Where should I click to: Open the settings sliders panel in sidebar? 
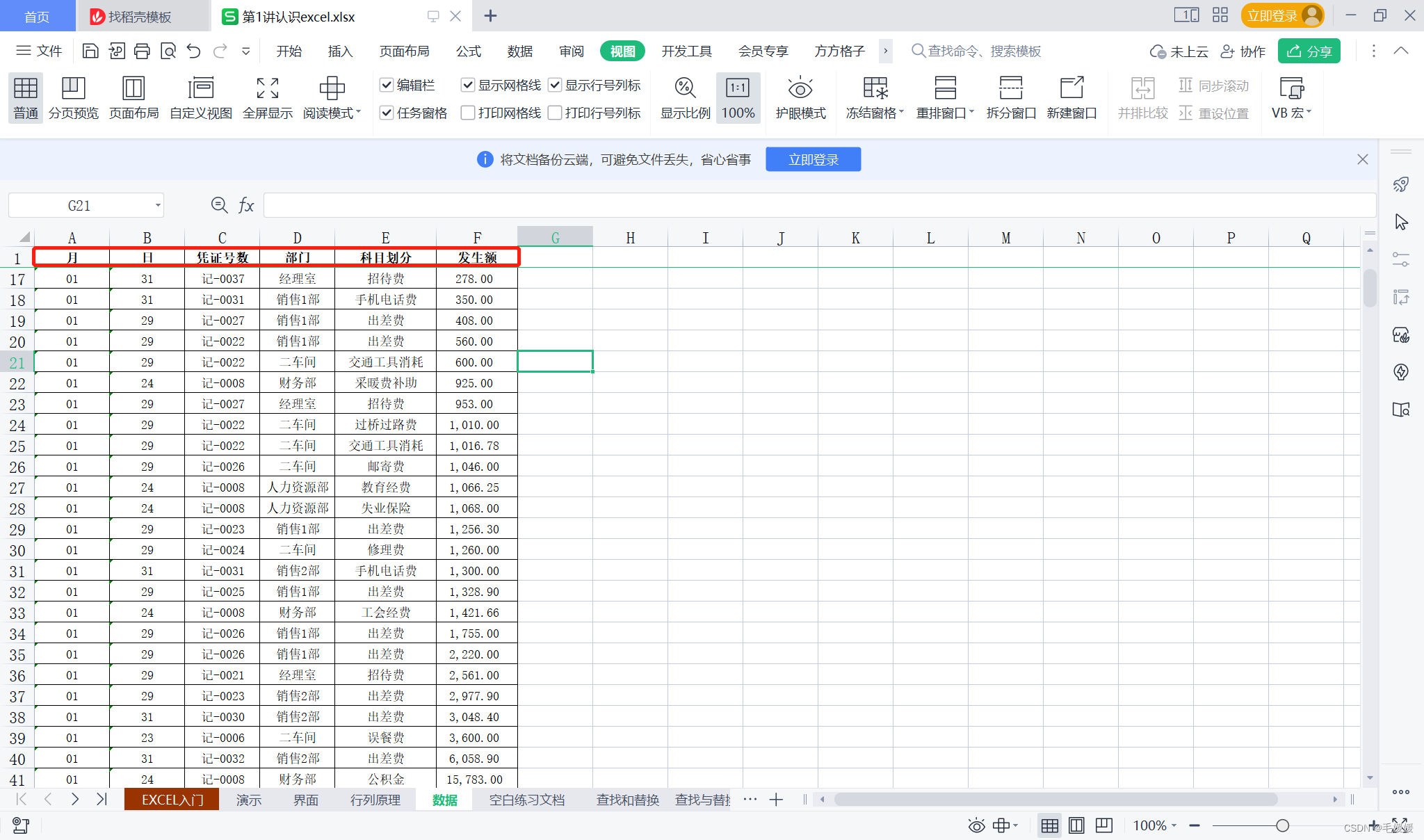[1401, 259]
